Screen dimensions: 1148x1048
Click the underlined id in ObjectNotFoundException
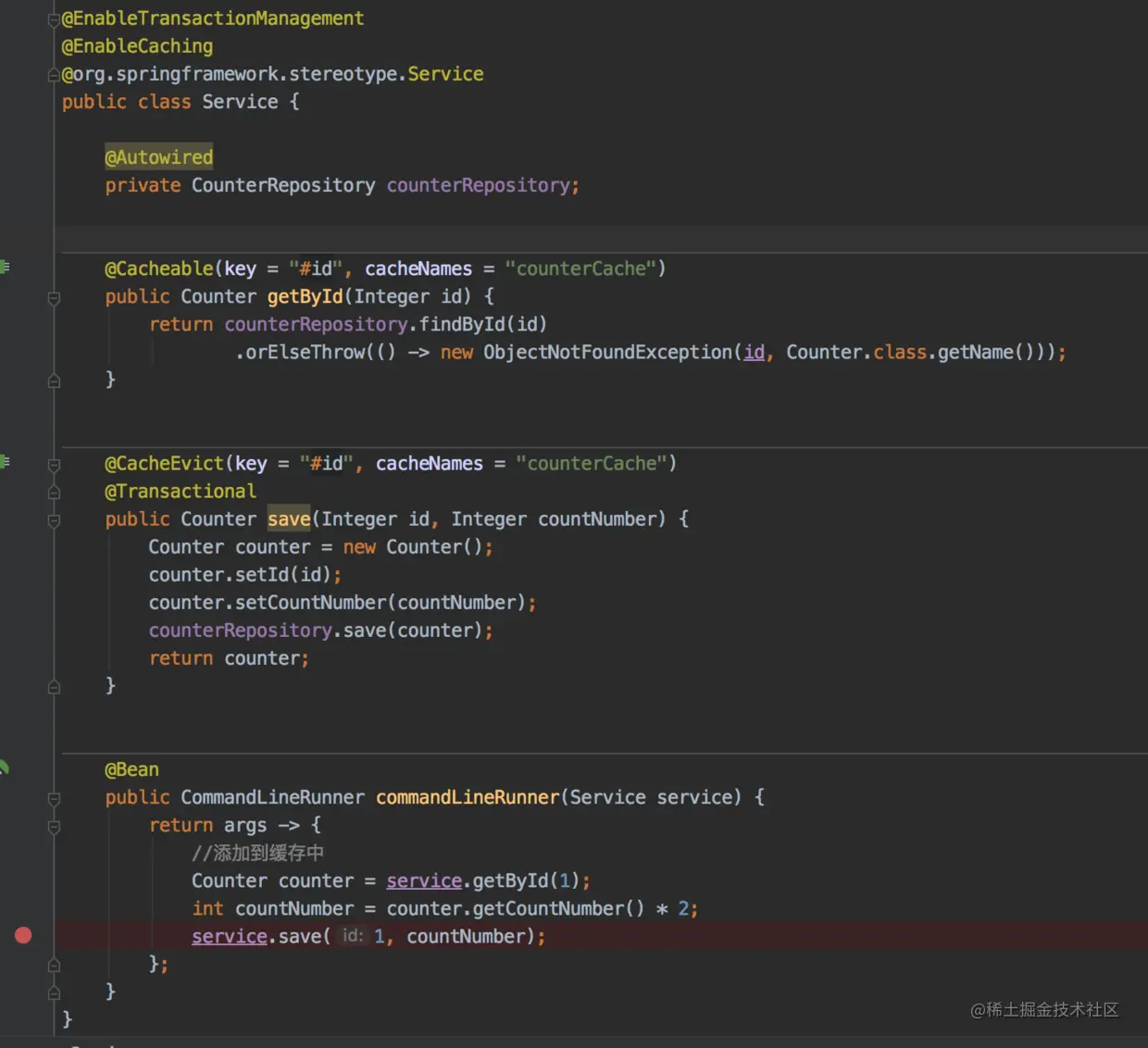pyautogui.click(x=755, y=352)
